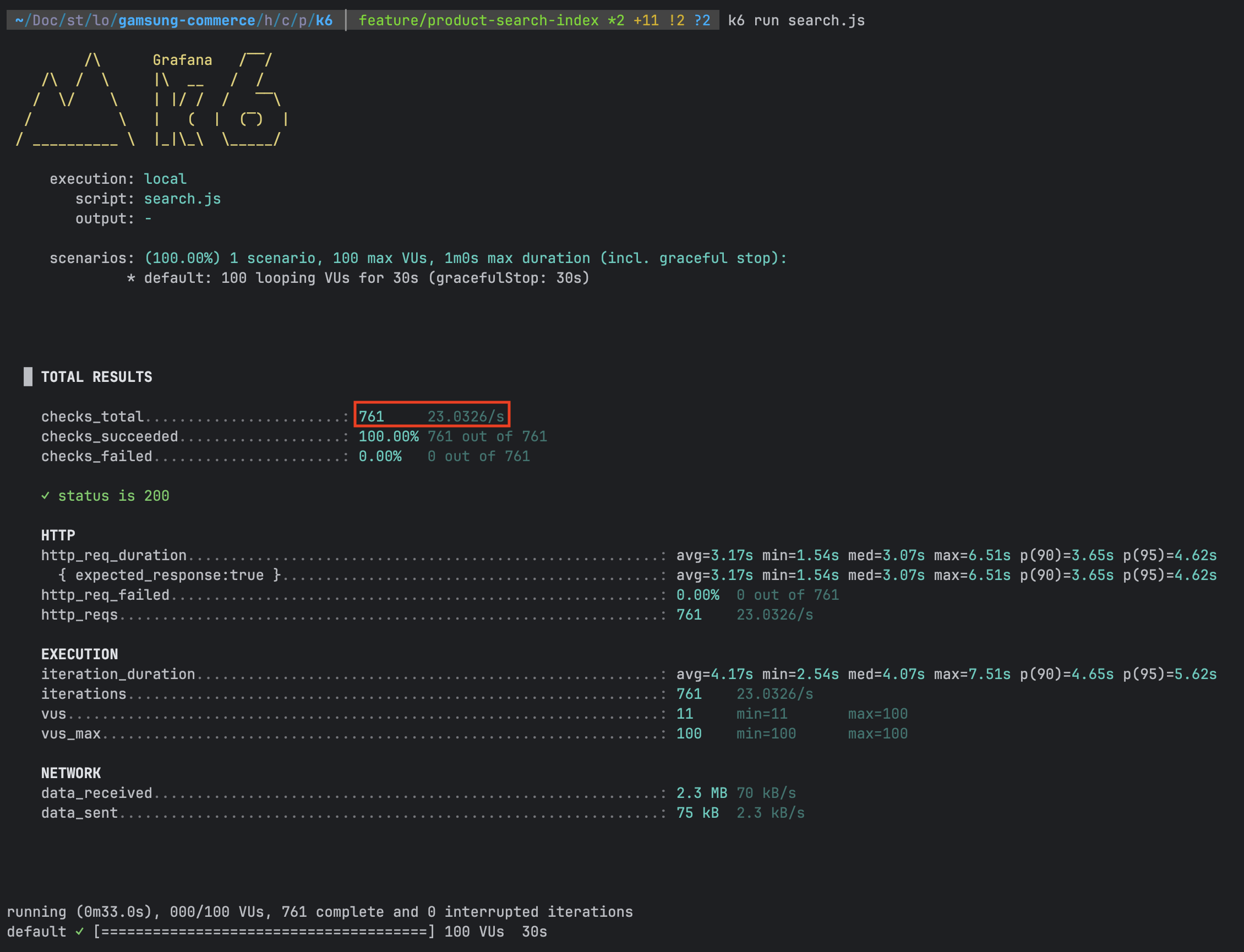Click the white block beside TOTAL RESULTS
1244x952 pixels.
pyautogui.click(x=28, y=377)
